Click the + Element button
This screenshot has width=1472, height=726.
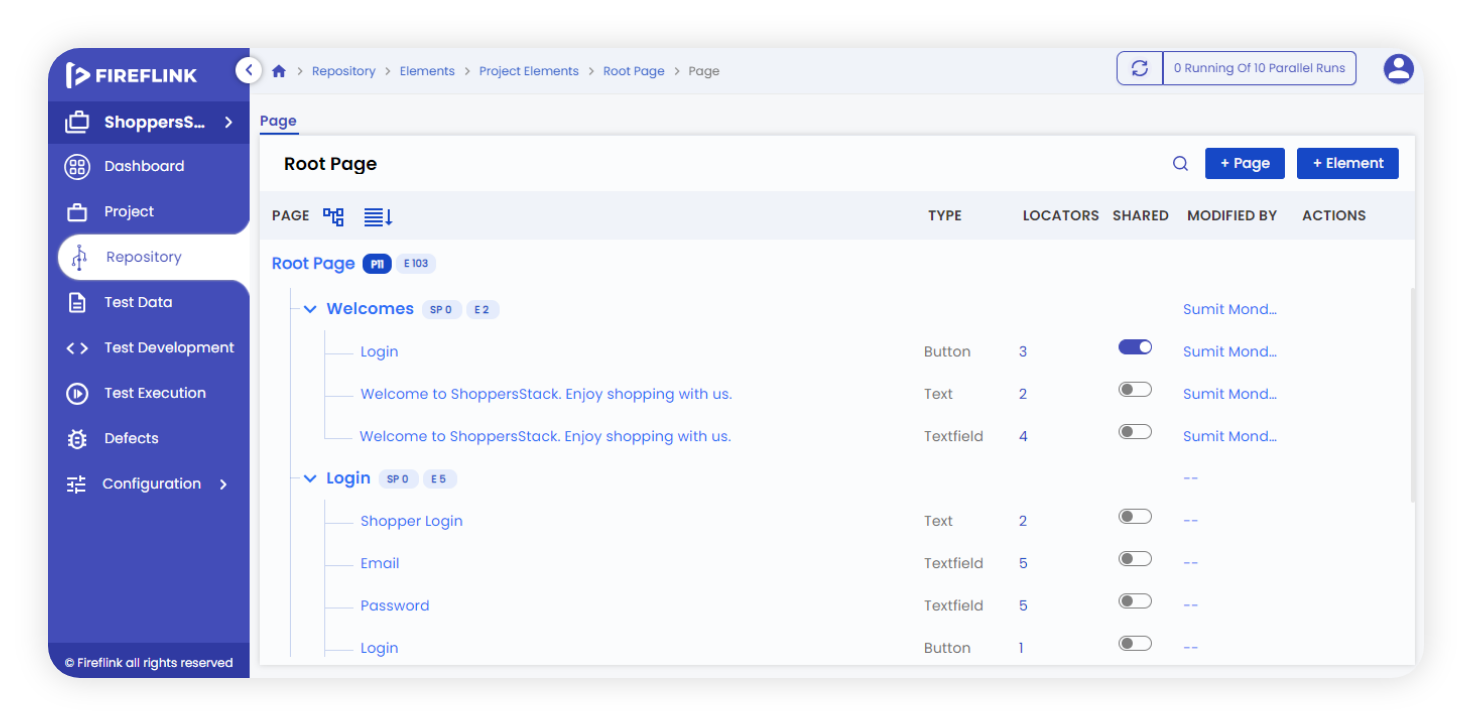tap(1348, 164)
